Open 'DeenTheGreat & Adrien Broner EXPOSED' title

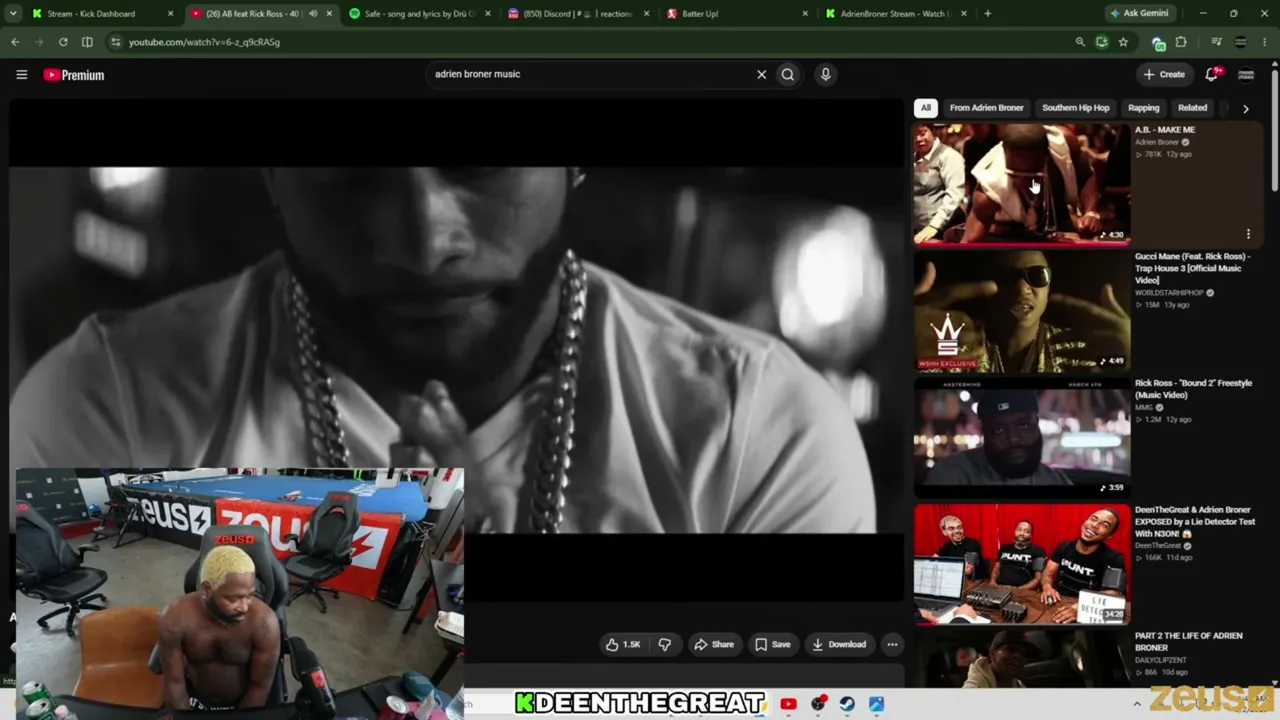1194,522
